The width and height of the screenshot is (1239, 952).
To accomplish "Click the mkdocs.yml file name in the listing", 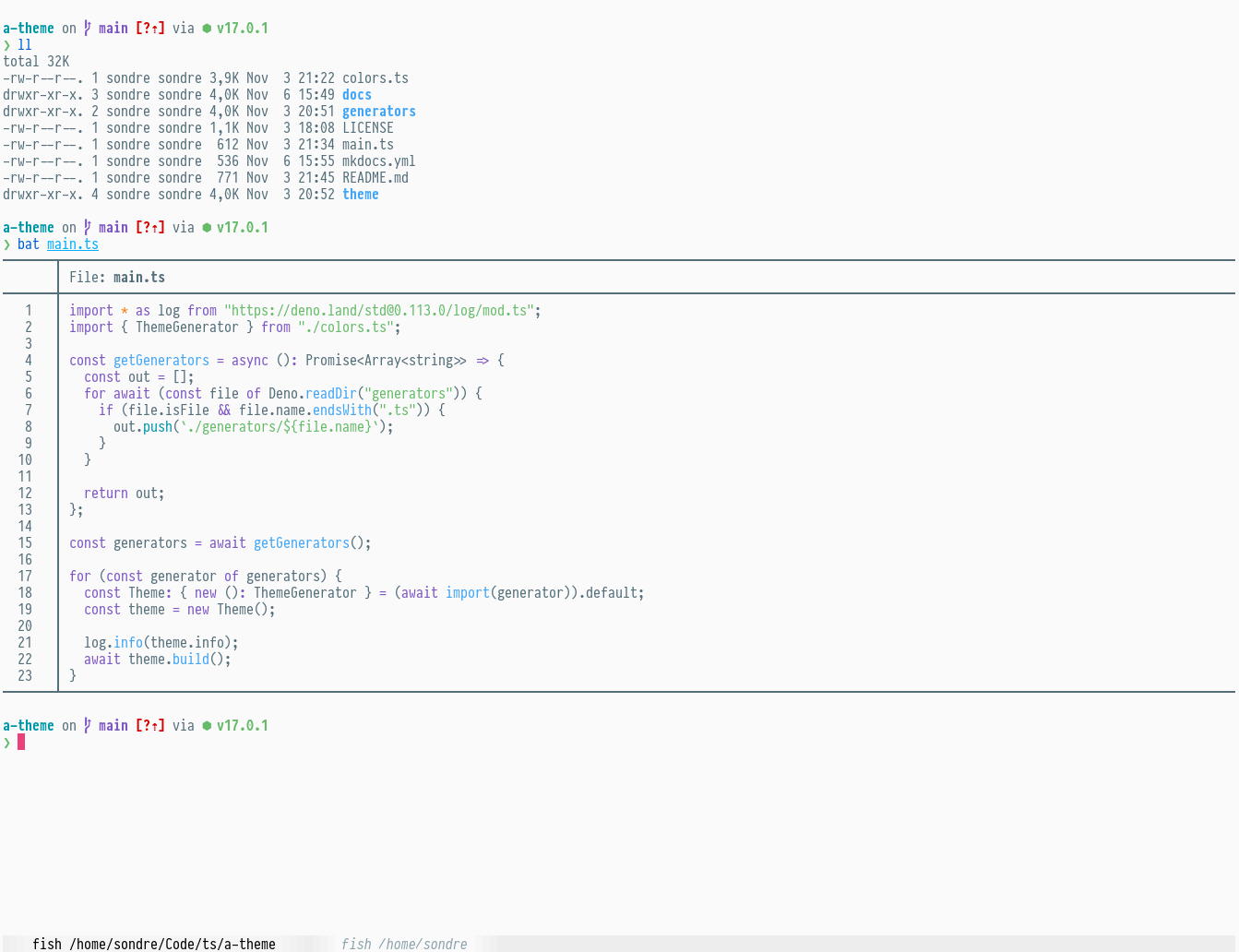I will (378, 161).
